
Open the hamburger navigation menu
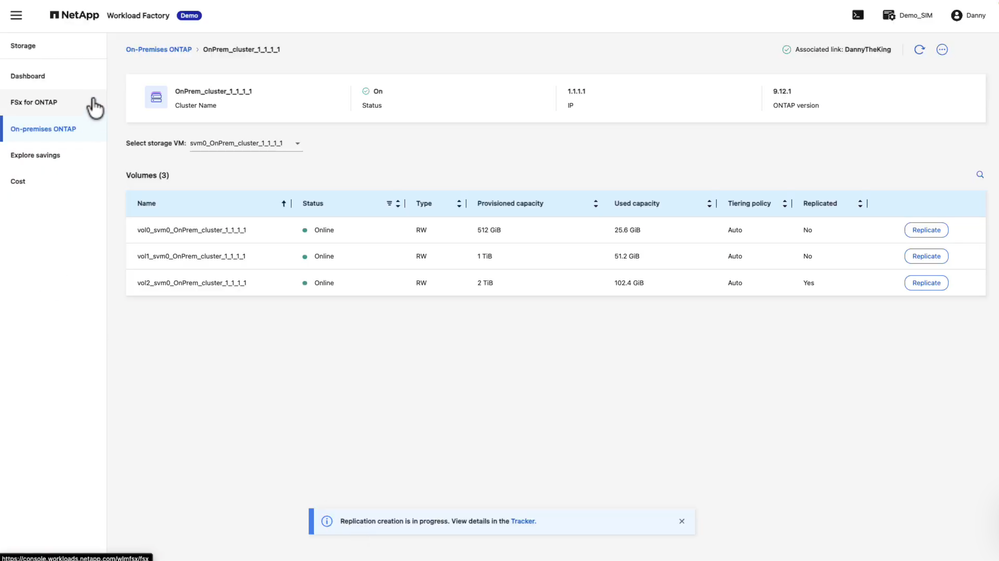(x=16, y=15)
